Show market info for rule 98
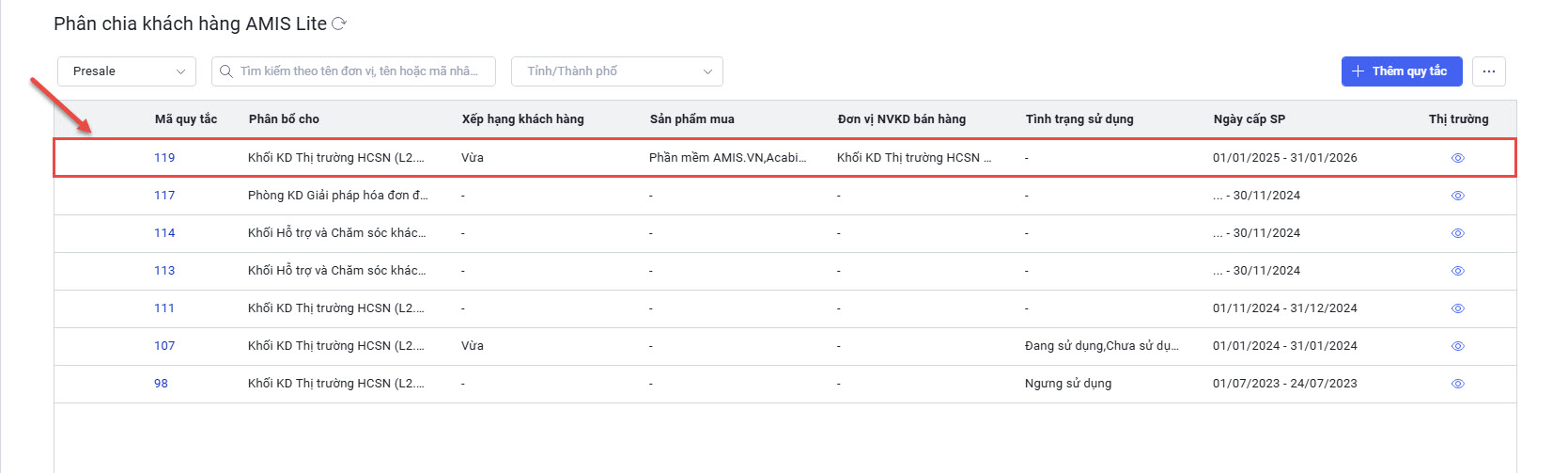 point(1457,384)
